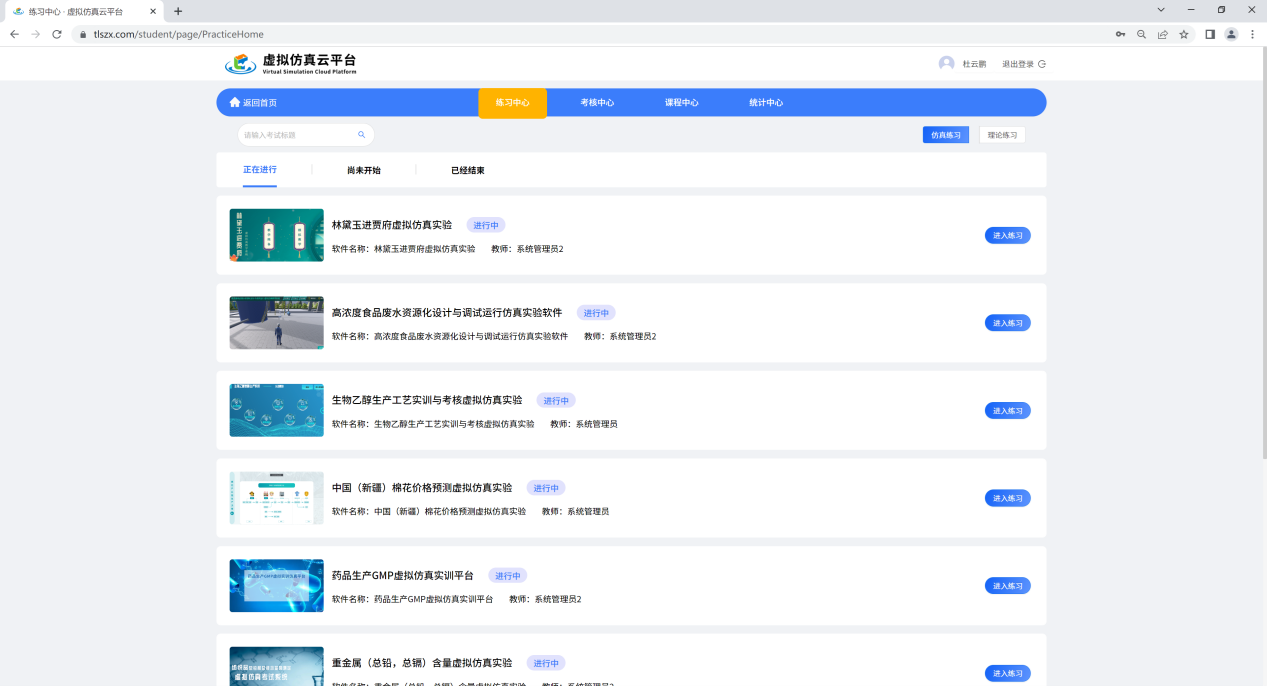Open the browser zoom magnifier icon
Screen dimensions: 1267x686
[1141, 34]
